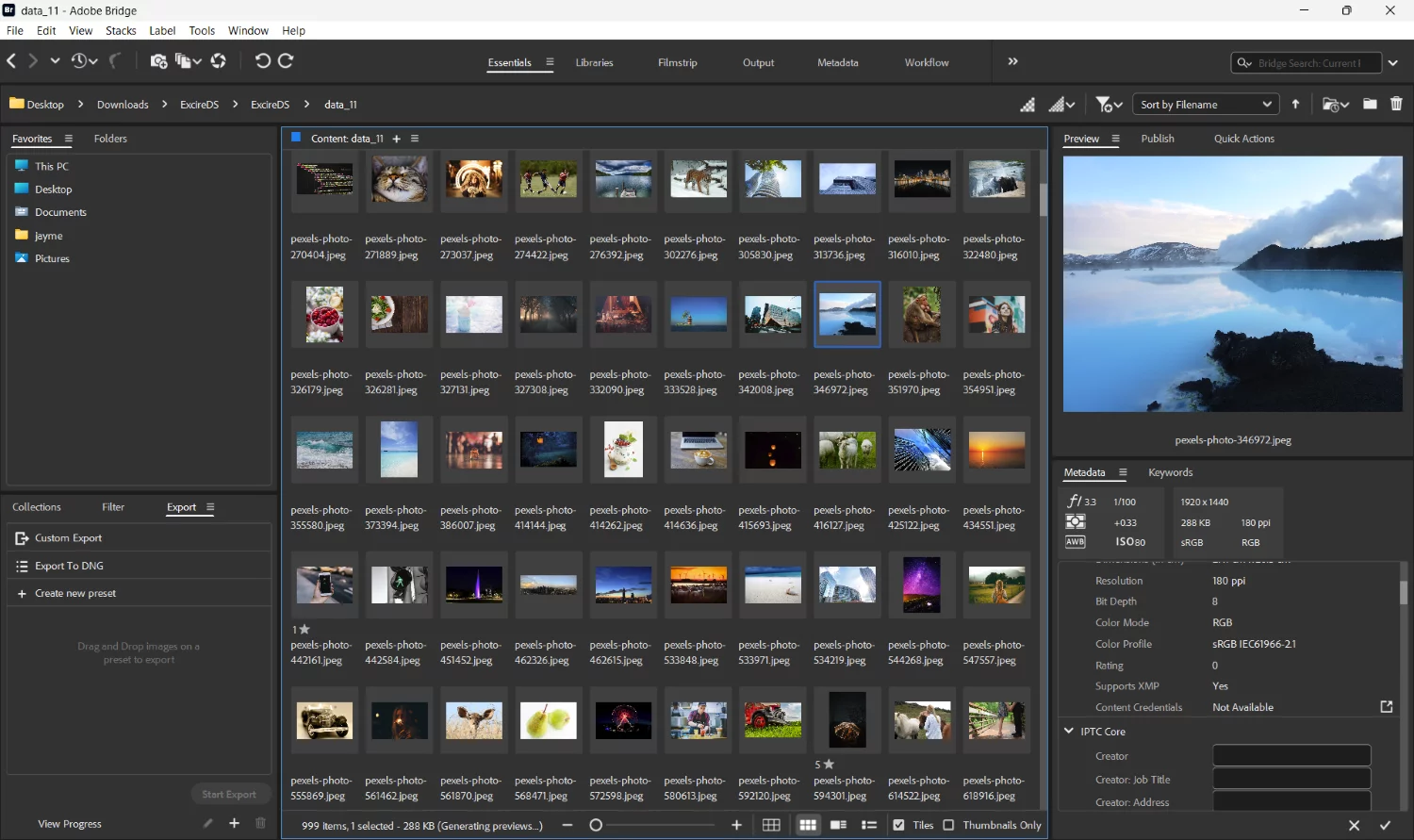Click the Delete item trash icon
The height and width of the screenshot is (840, 1414).
pos(1397,104)
